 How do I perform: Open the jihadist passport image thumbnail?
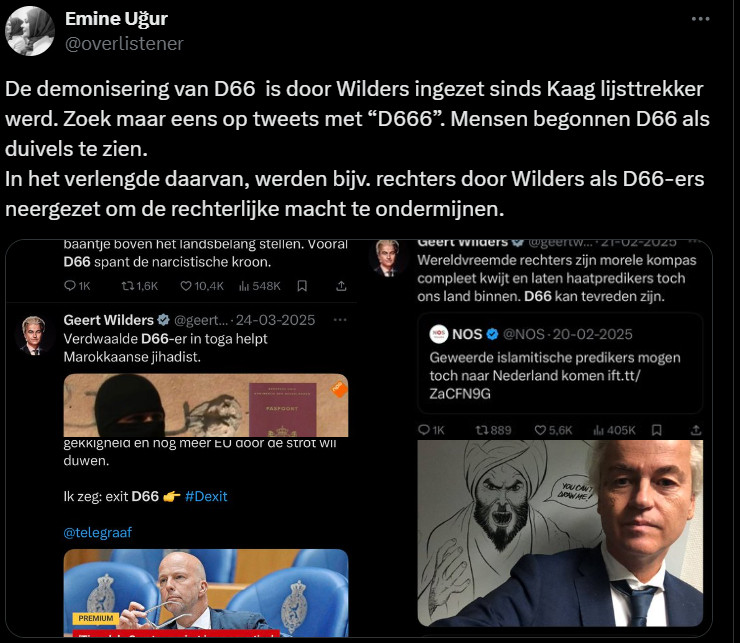click(x=206, y=405)
